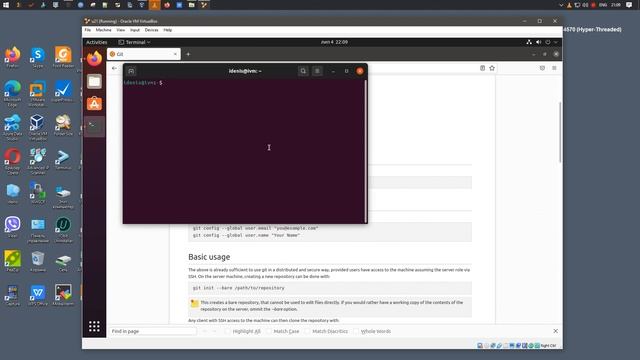Click the Find in page input field

(x=152, y=331)
